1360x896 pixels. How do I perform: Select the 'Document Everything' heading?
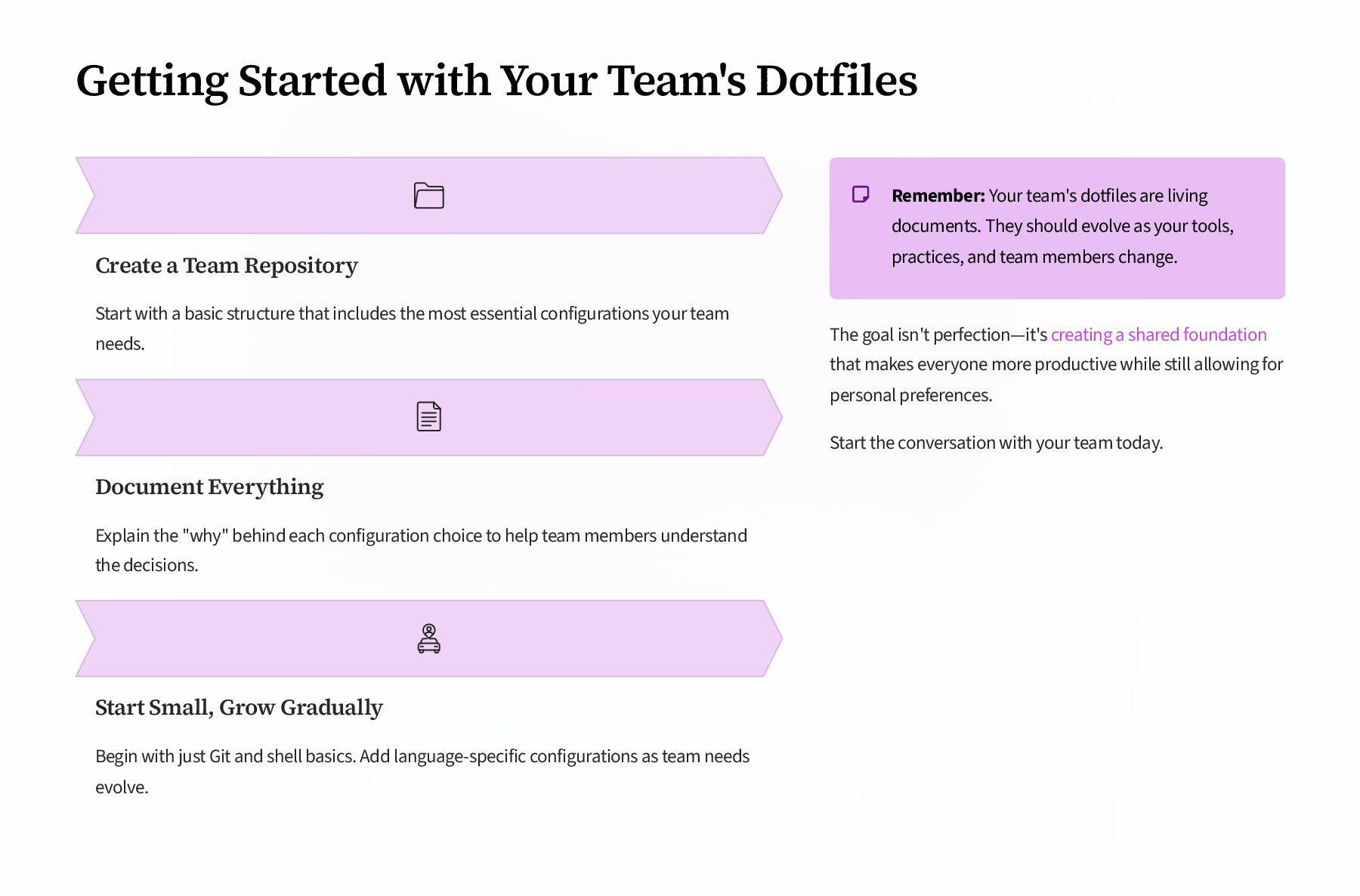click(x=209, y=487)
